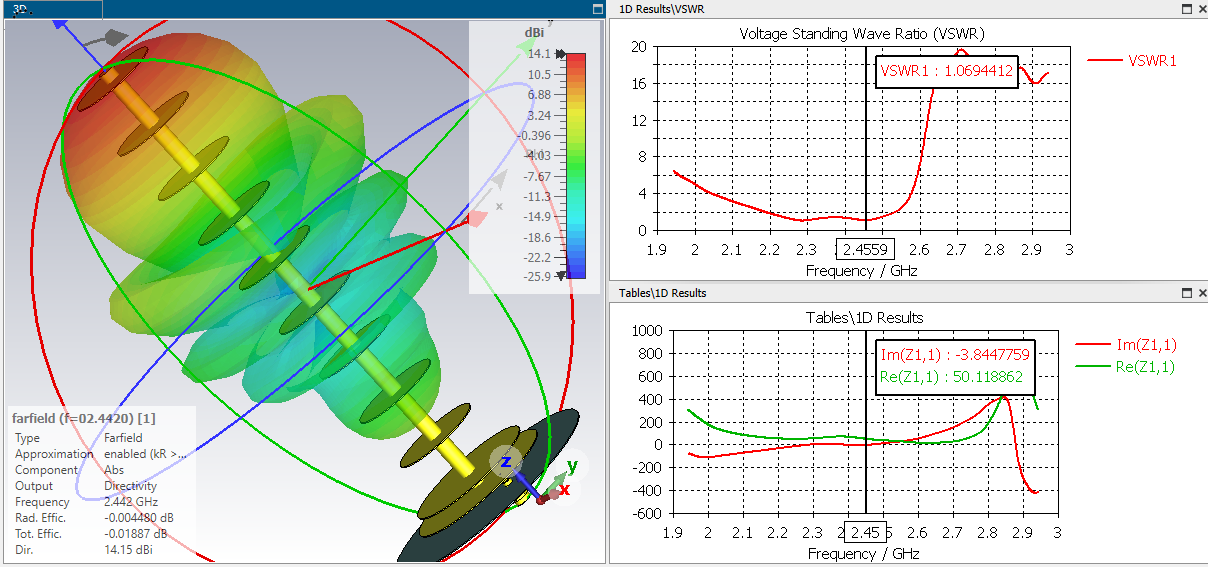Select the VSWR1 legend entry
1208x567 pixels.
[x=1132, y=60]
